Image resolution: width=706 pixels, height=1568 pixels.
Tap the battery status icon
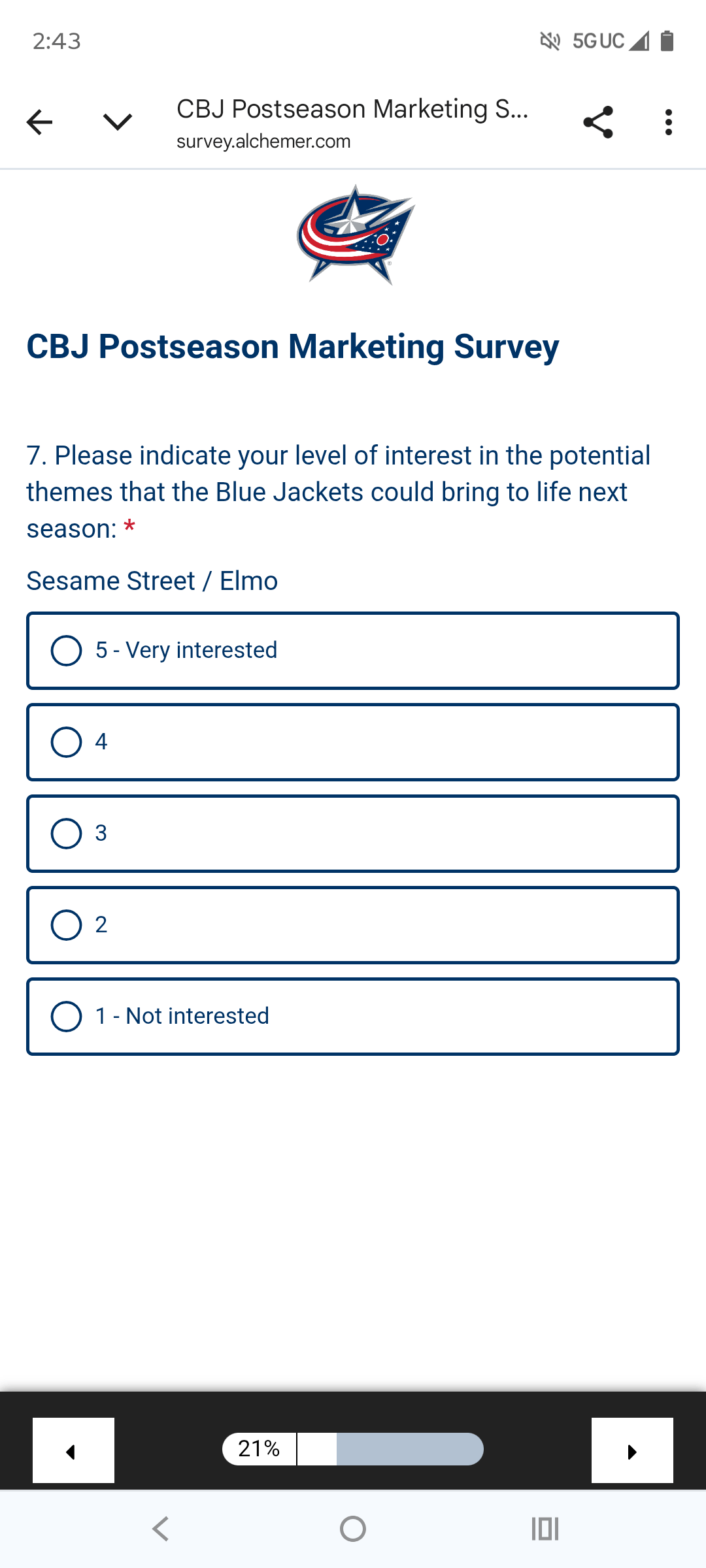point(667,41)
